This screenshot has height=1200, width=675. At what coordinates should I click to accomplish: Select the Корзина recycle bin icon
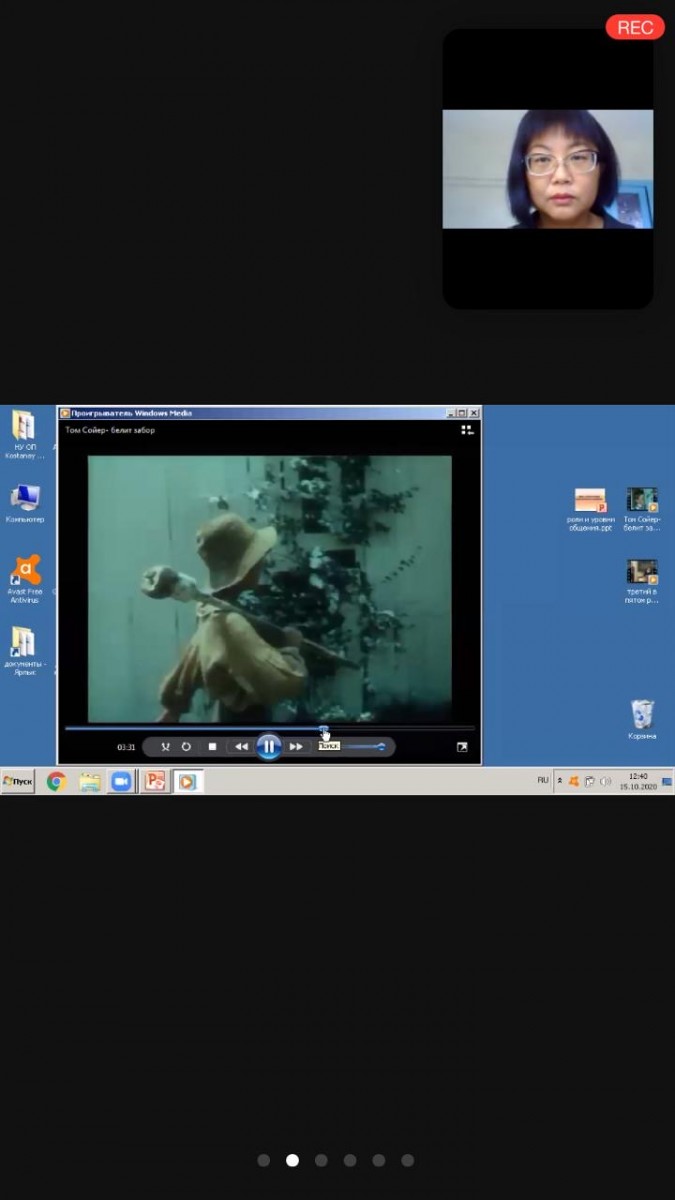(x=642, y=716)
